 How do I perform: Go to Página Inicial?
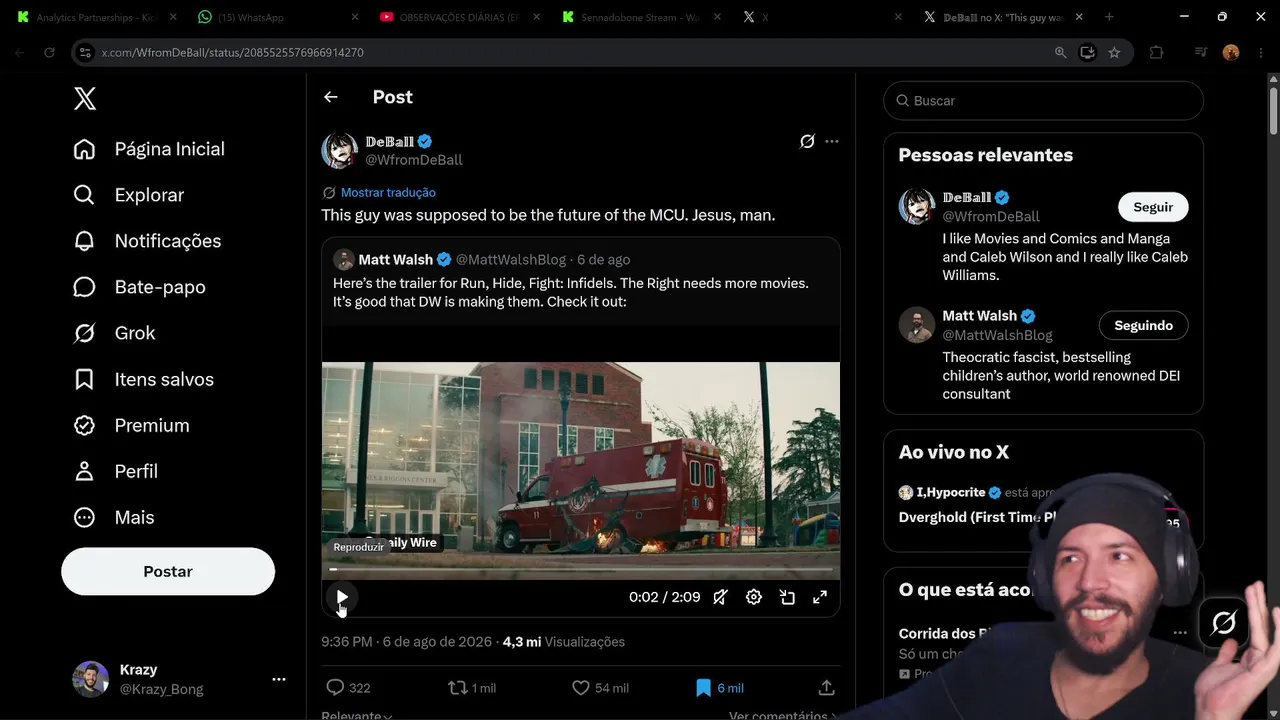[149, 149]
